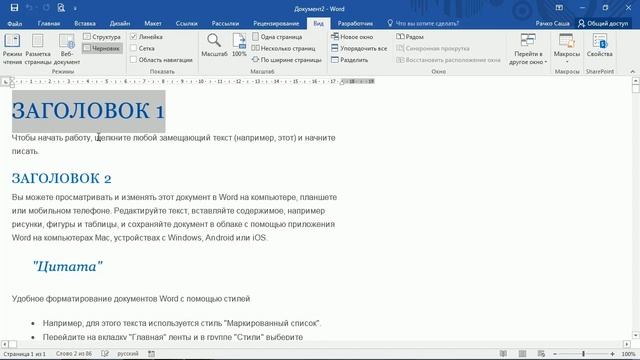Open SharePoint Свойства properties
The height and width of the screenshot is (360, 640).
(600, 45)
